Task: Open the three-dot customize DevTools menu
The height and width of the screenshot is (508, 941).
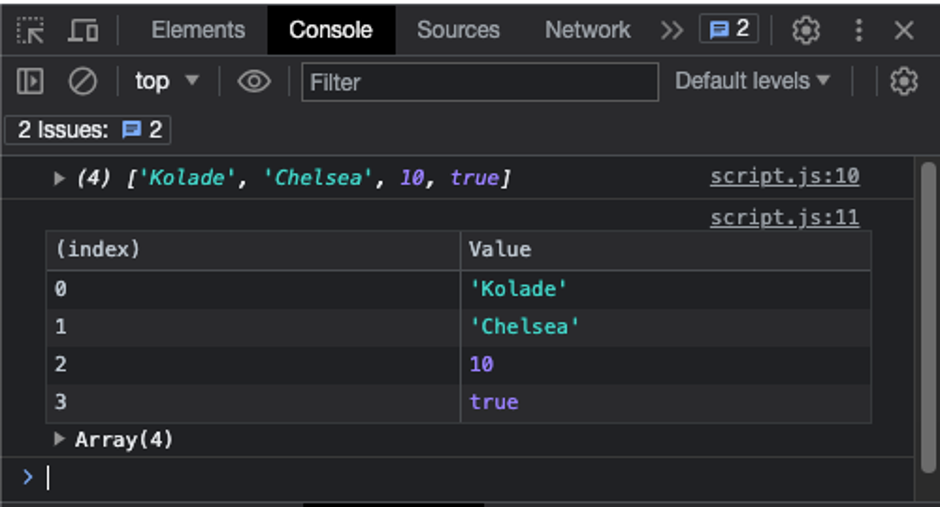Action: [858, 31]
